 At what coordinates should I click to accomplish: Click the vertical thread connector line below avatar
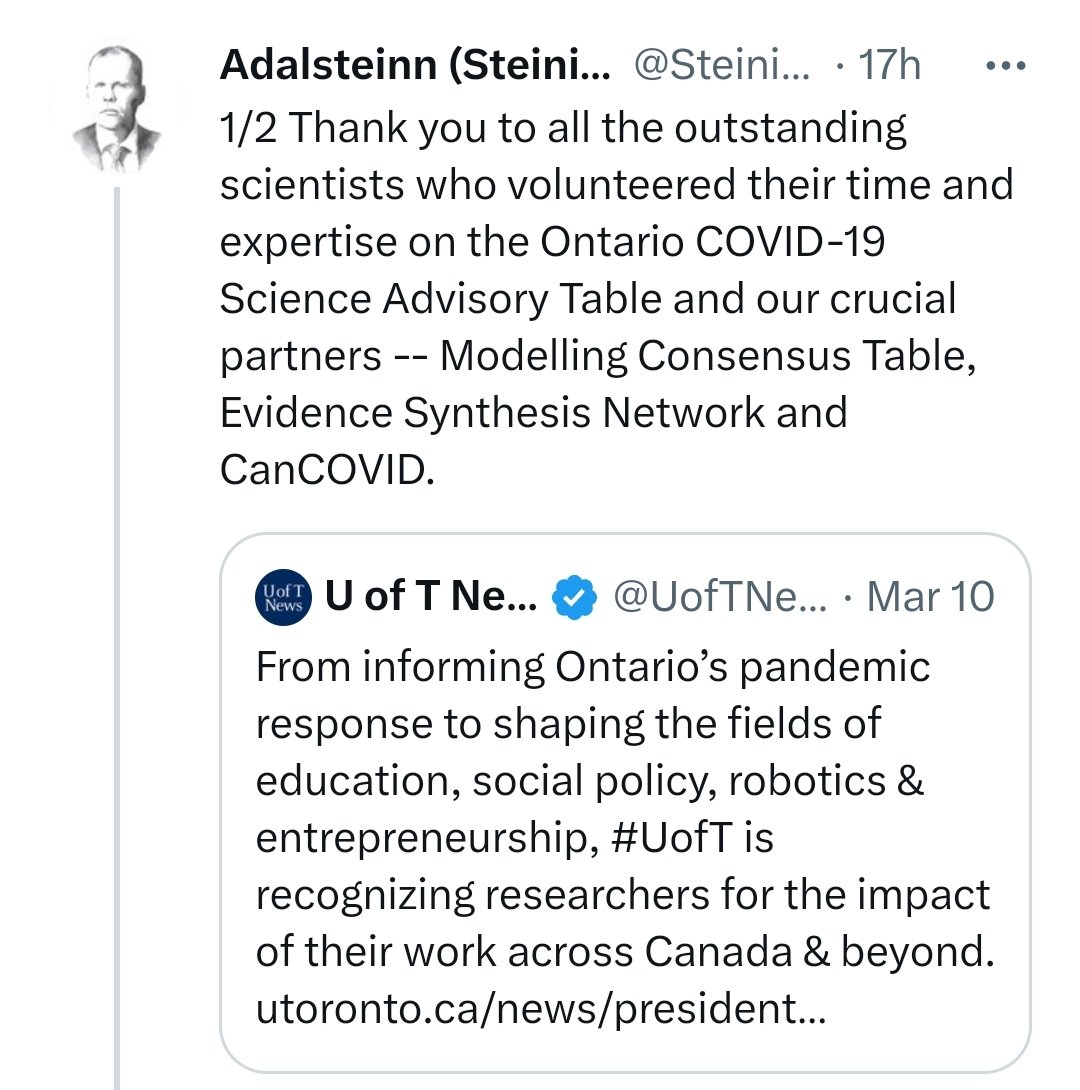(x=117, y=638)
